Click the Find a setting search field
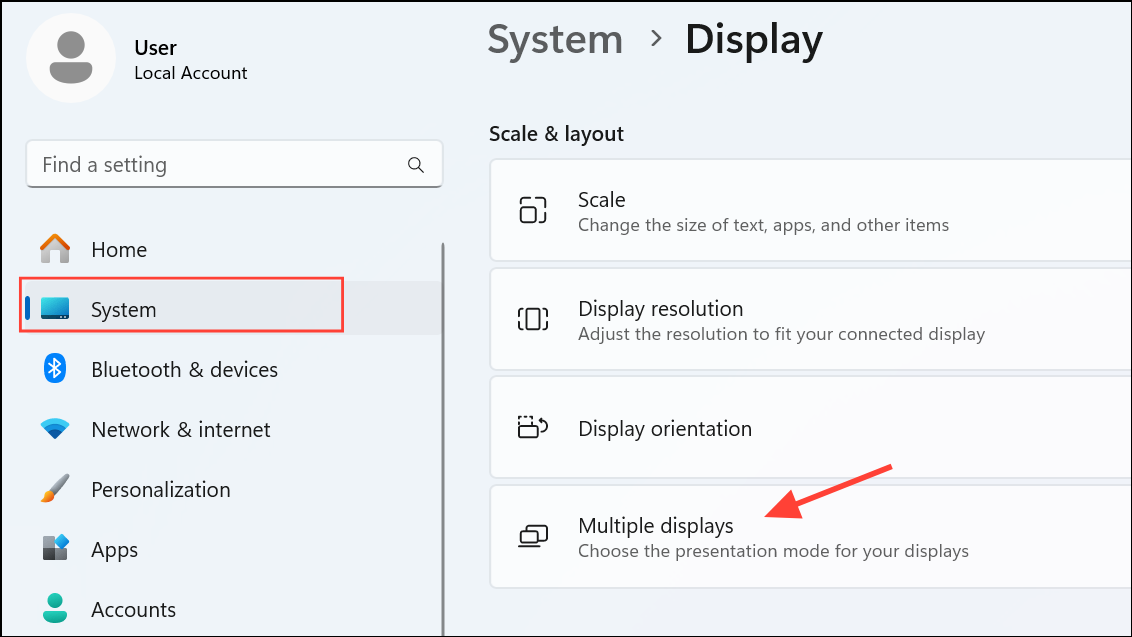This screenshot has width=1132, height=637. pos(220,165)
